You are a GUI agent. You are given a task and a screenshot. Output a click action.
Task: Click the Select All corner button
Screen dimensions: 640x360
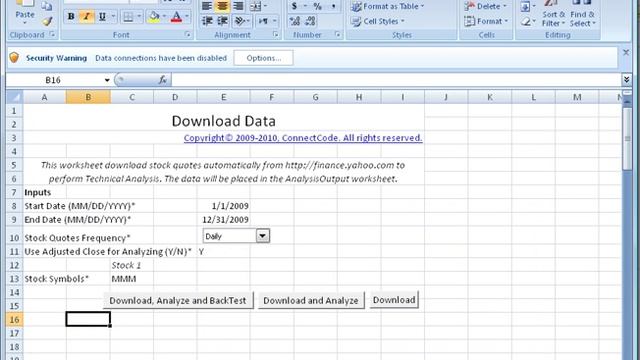15,97
